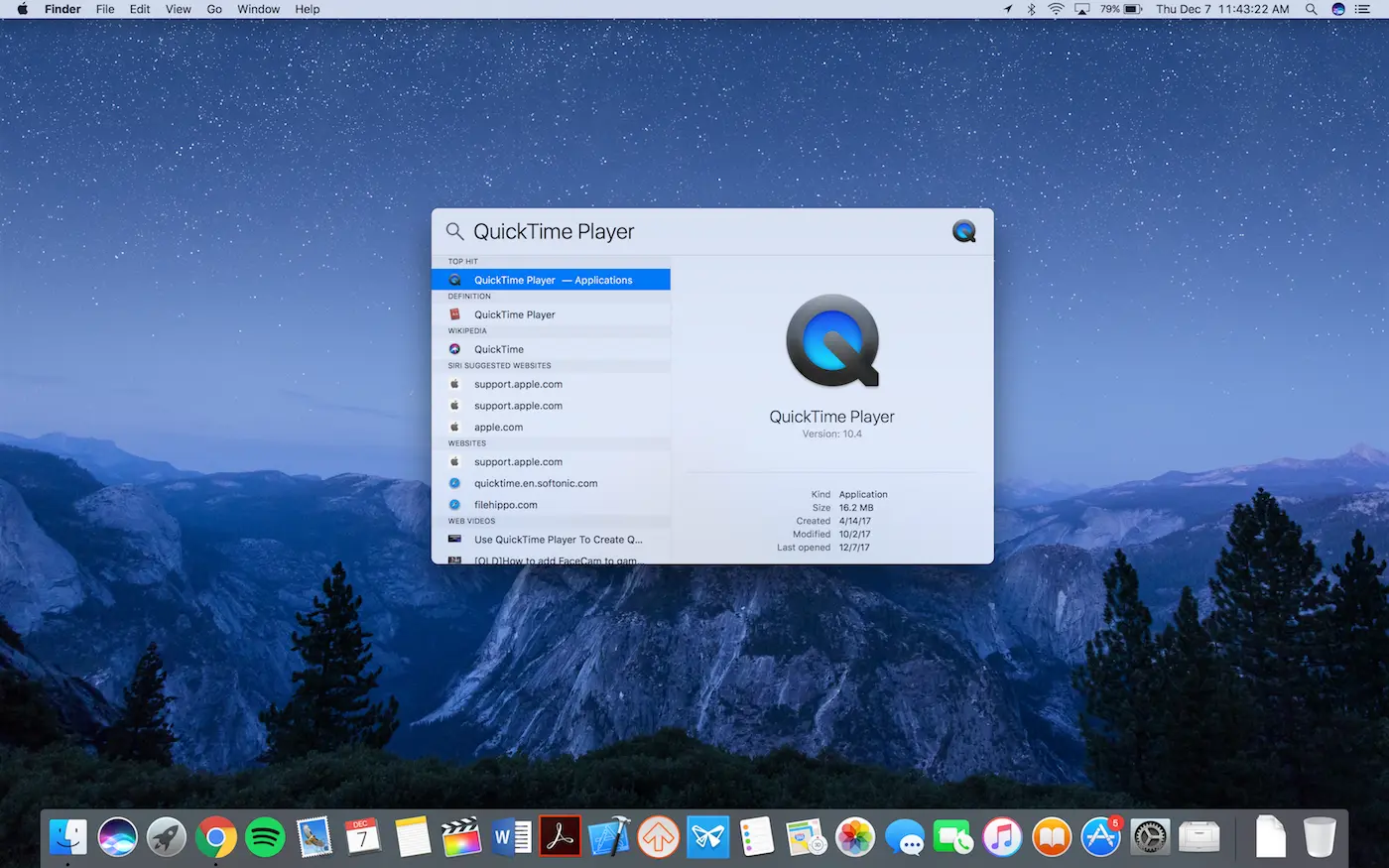
Task: Click the Spotlight magnifier in menu bar
Action: (x=1311, y=9)
